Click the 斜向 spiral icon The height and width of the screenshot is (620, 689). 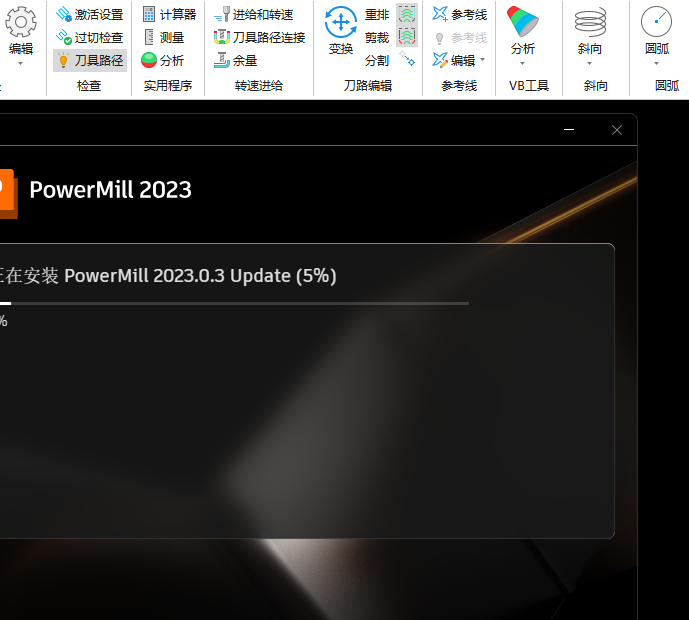(590, 22)
